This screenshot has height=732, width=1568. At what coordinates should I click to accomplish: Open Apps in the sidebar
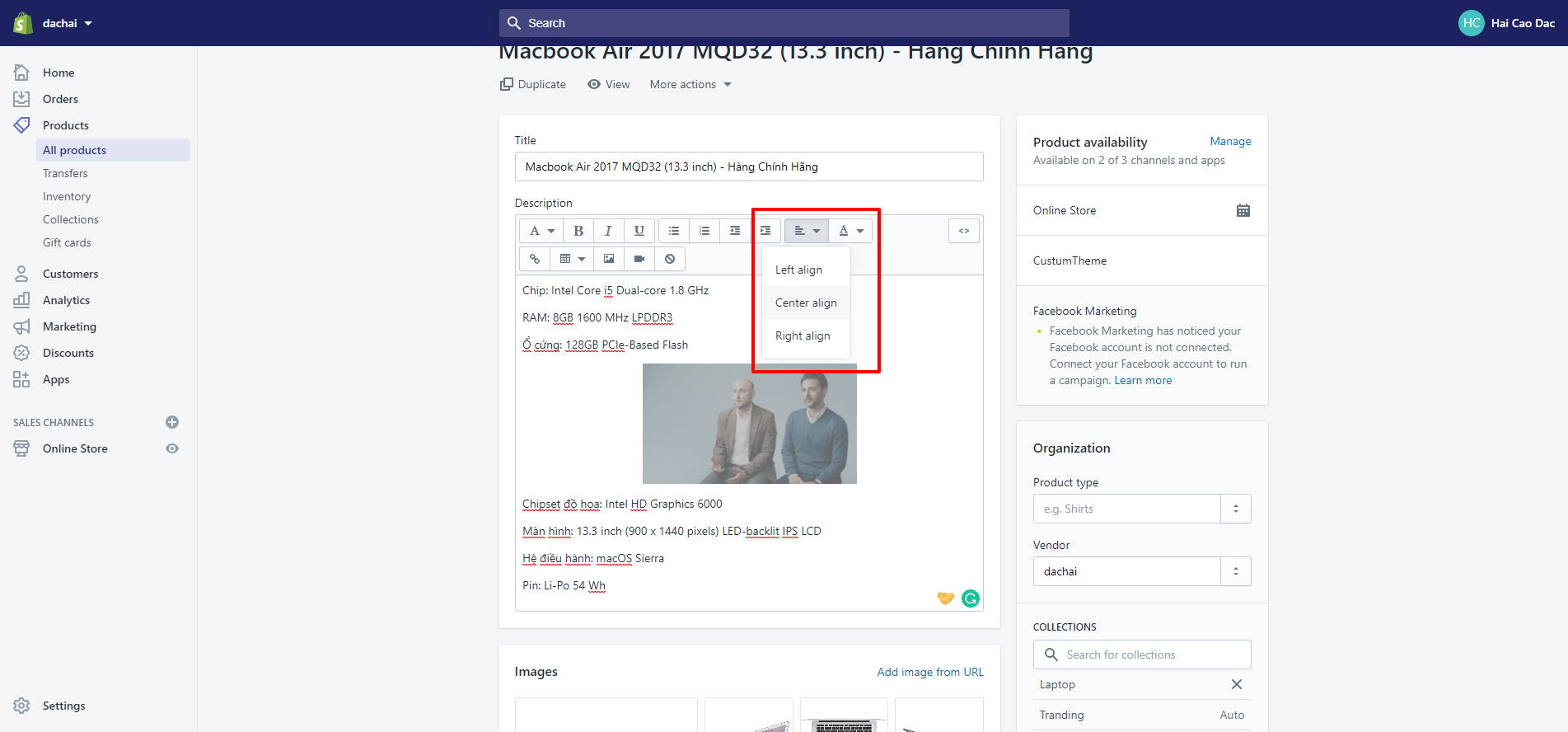pyautogui.click(x=56, y=379)
